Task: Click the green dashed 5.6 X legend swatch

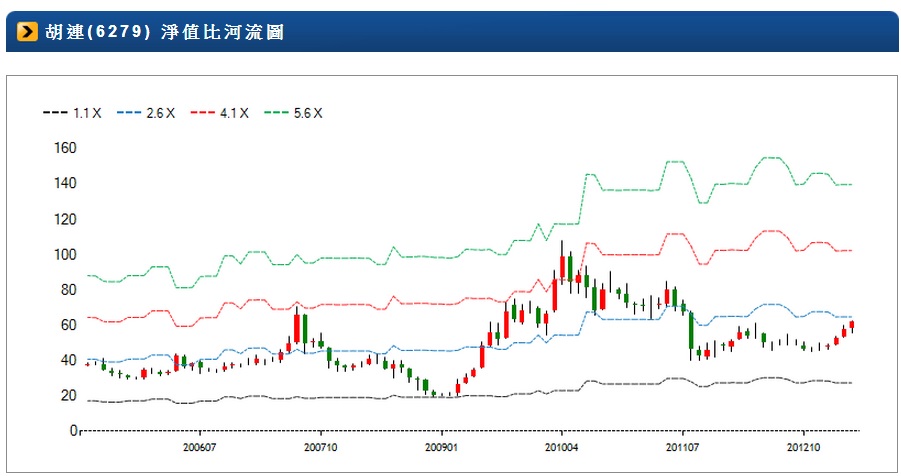Action: (x=276, y=113)
